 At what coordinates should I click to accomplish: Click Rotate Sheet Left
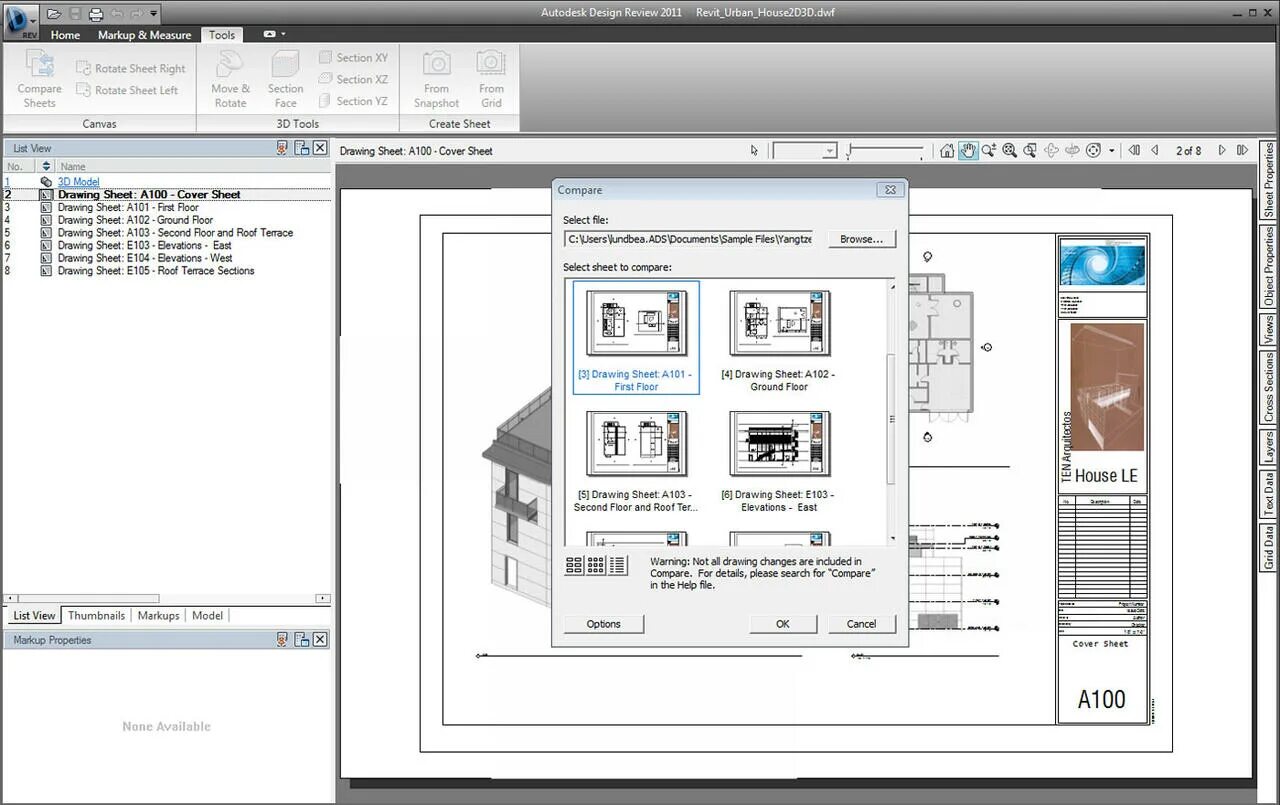click(x=128, y=90)
